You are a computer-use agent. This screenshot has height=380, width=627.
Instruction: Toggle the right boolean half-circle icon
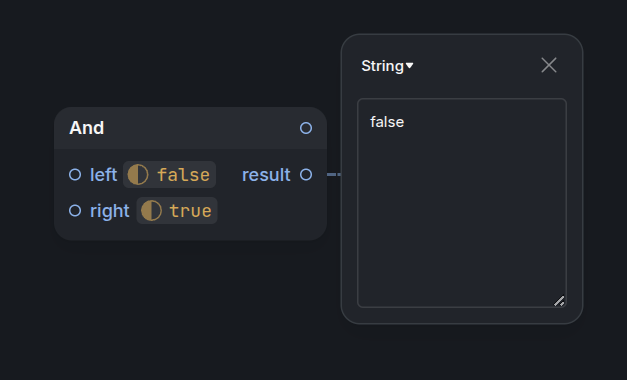click(x=151, y=210)
